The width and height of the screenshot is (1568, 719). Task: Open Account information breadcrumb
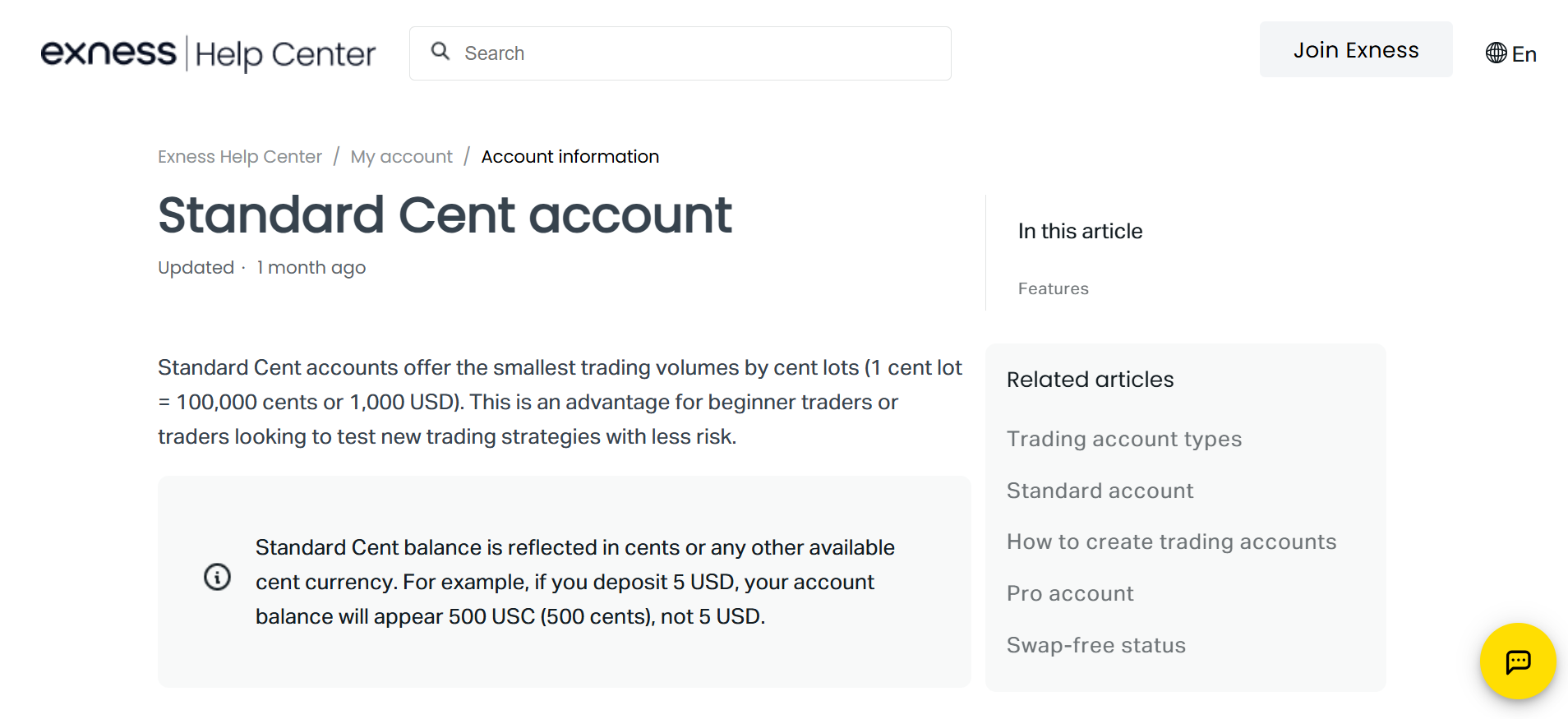pyautogui.click(x=570, y=157)
